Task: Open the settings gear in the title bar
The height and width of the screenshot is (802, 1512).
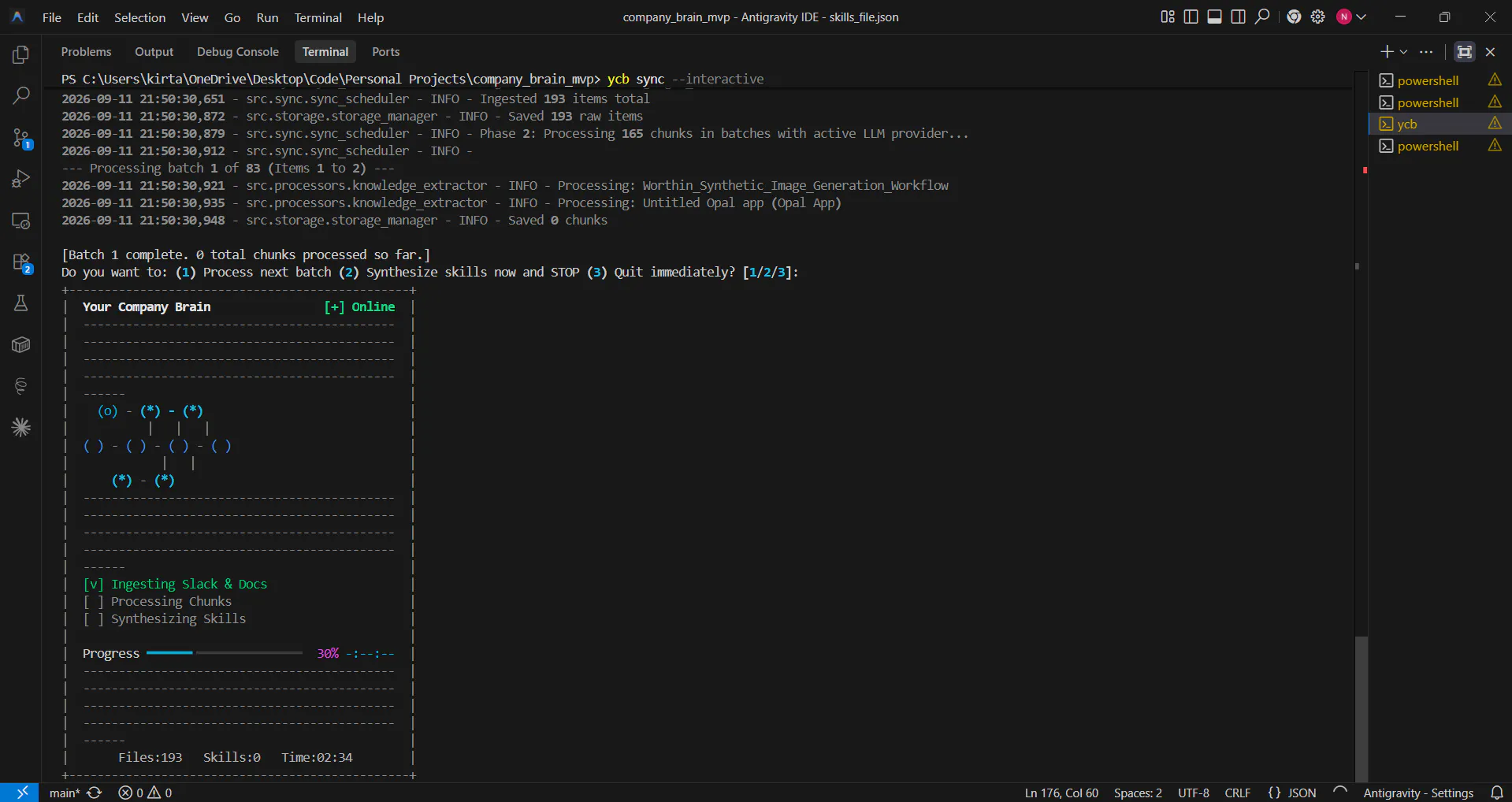Action: (1317, 17)
